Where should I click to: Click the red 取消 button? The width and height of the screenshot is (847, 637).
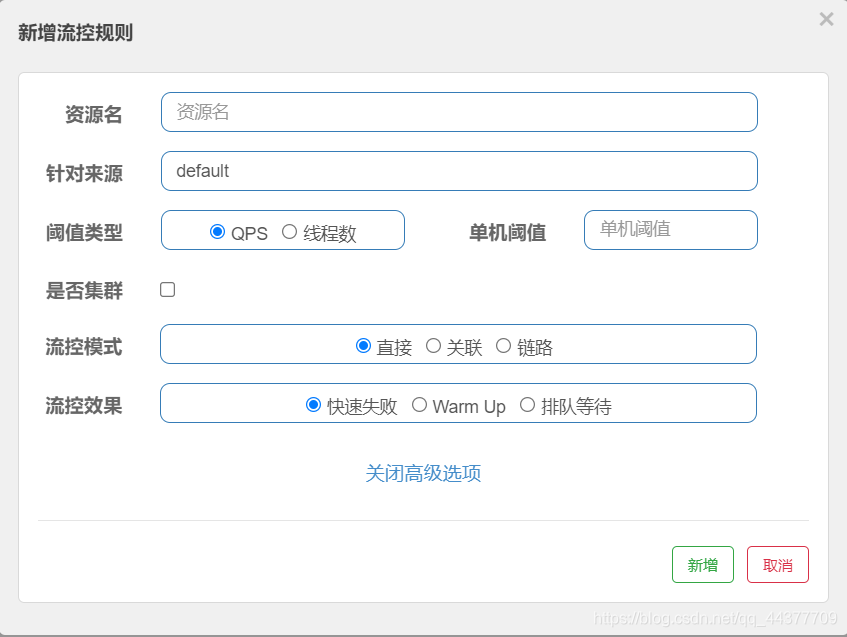(778, 565)
